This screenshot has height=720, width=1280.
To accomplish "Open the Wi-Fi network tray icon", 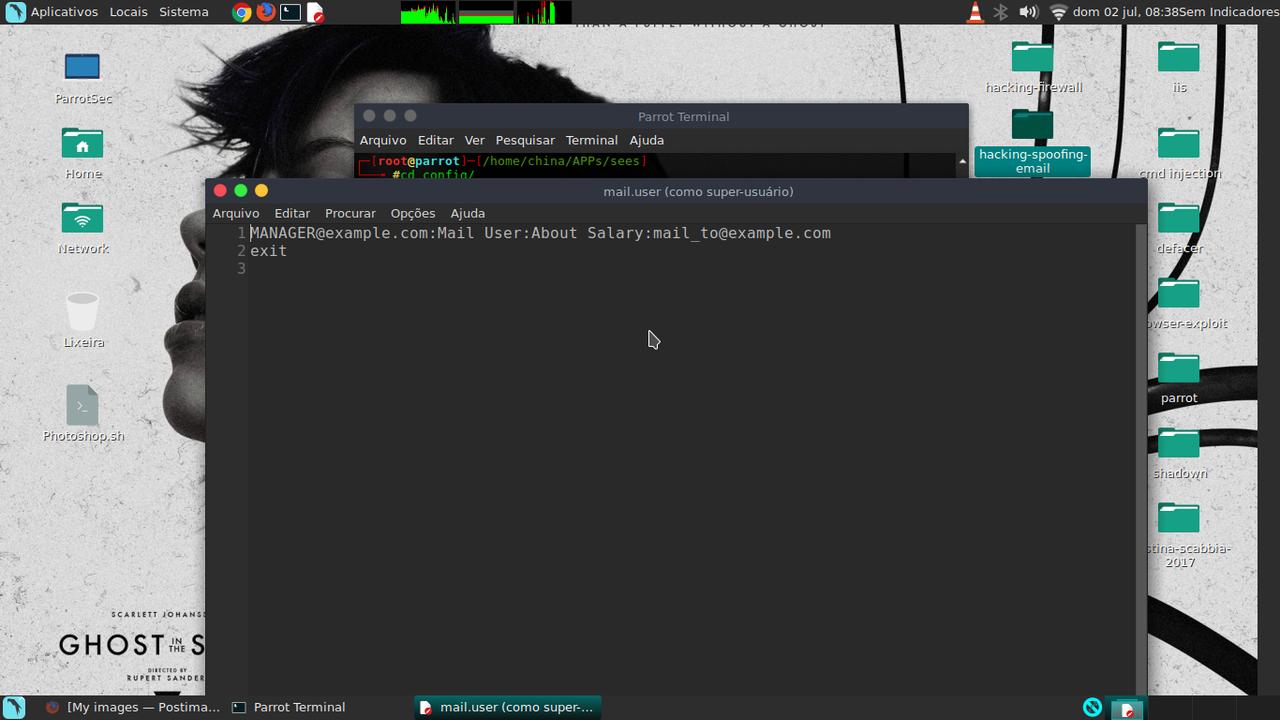I will tap(1059, 12).
